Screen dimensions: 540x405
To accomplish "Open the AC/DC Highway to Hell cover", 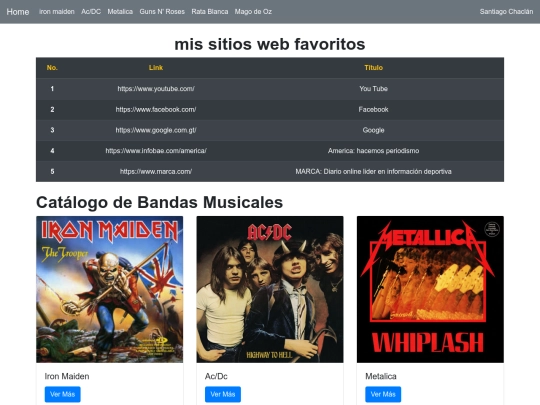I will click(x=270, y=289).
